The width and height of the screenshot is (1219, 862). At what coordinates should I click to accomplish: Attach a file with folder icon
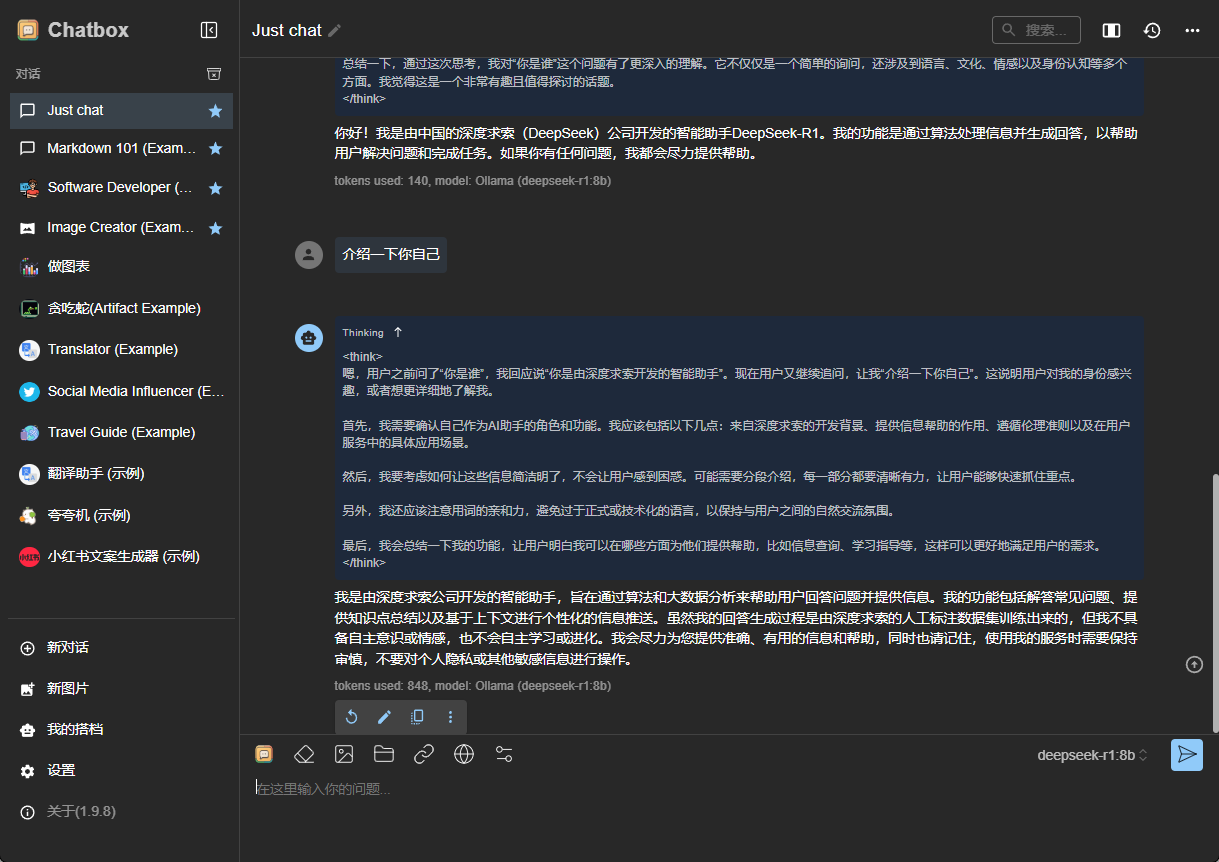(x=384, y=754)
